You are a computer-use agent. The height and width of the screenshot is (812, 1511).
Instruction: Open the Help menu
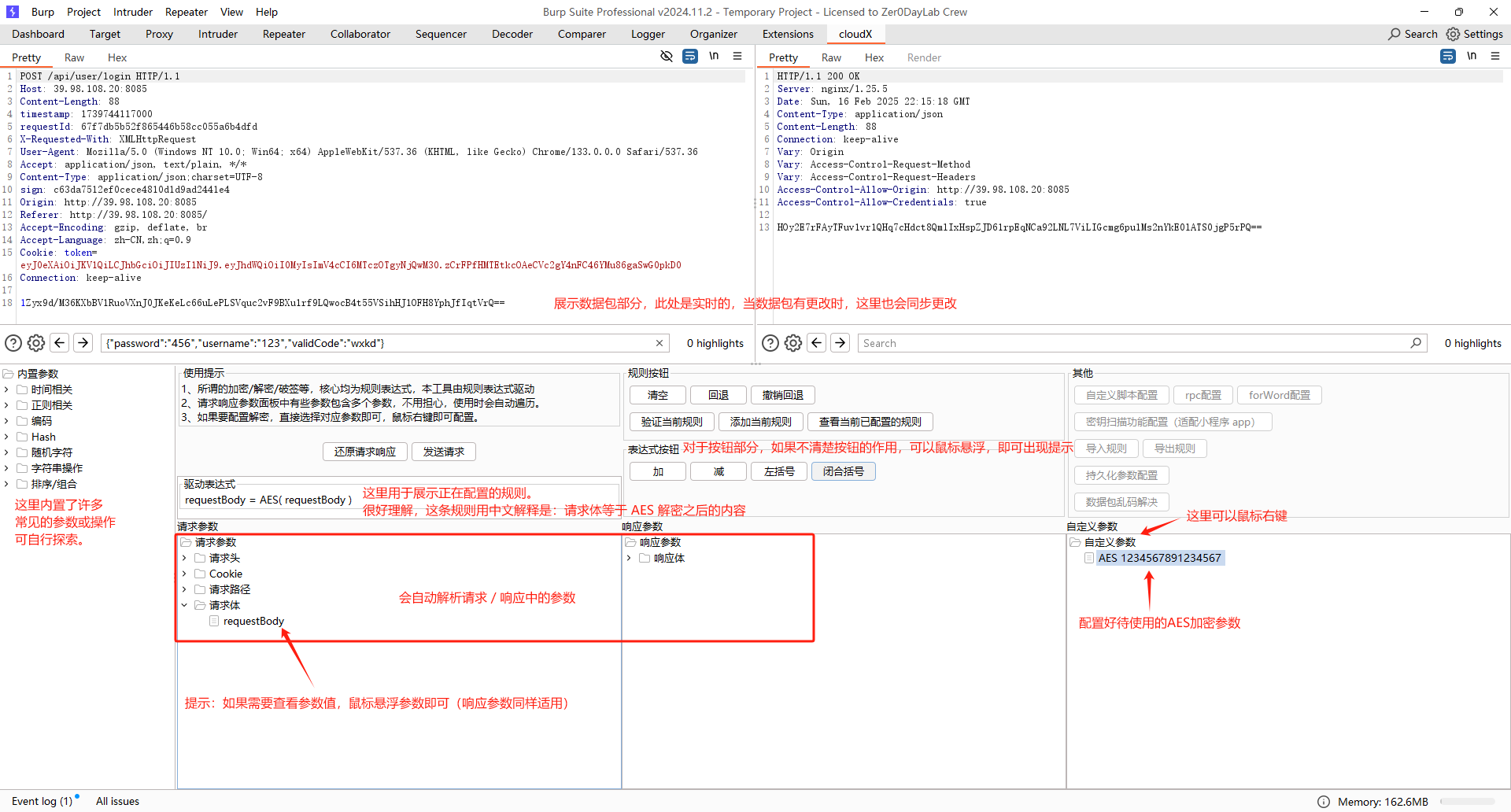[x=267, y=12]
